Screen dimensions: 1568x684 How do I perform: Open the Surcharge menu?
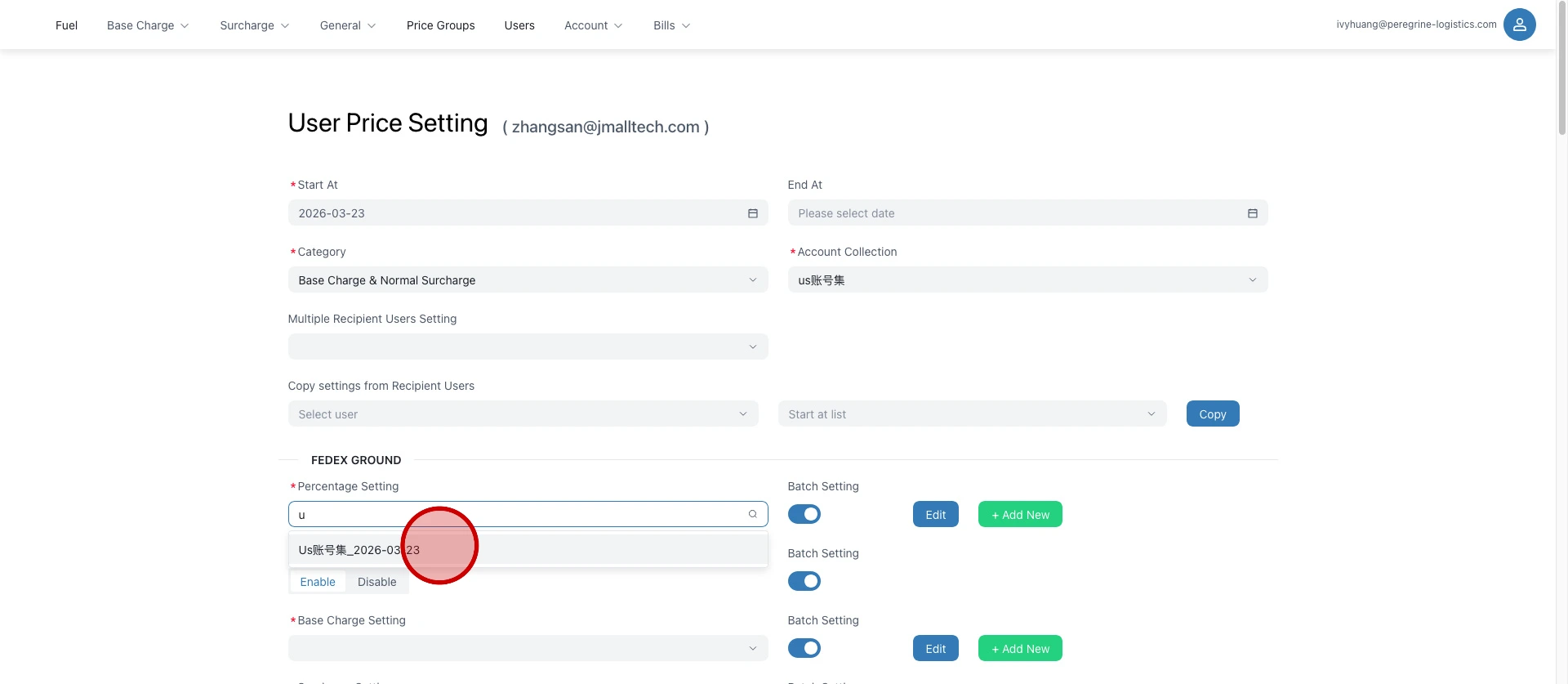pos(254,25)
